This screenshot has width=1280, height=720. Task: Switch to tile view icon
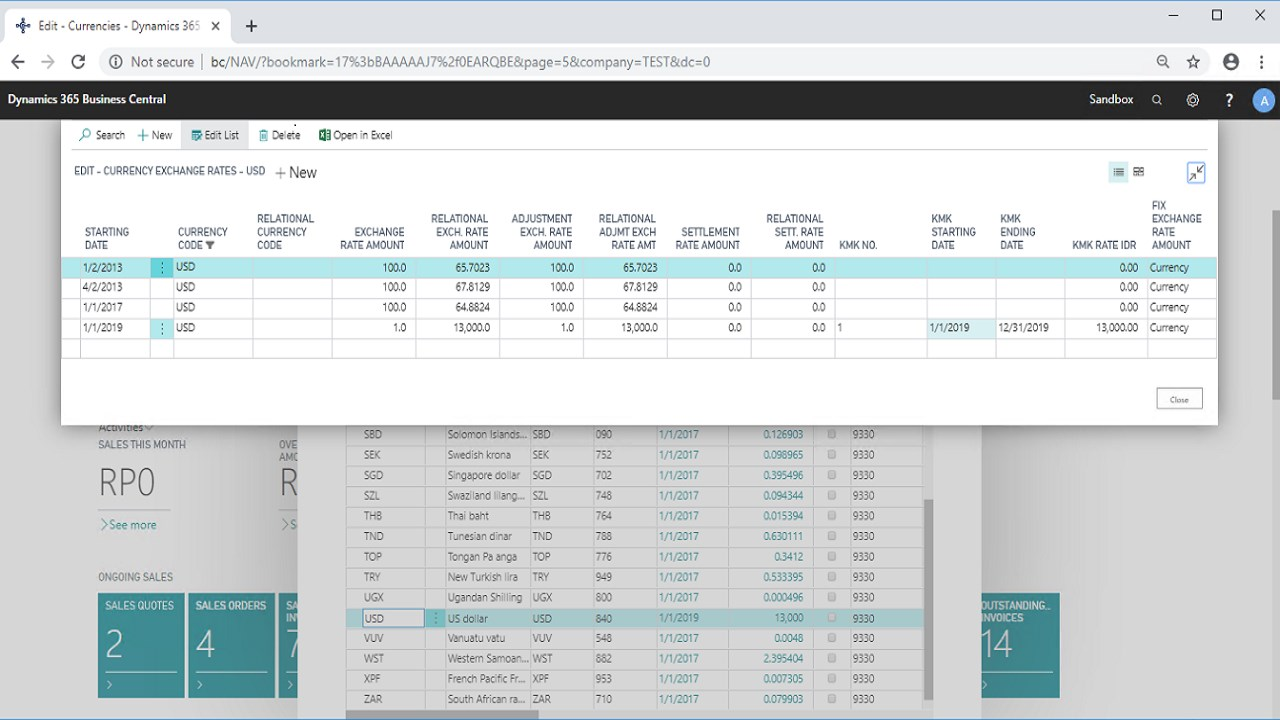pos(1138,172)
